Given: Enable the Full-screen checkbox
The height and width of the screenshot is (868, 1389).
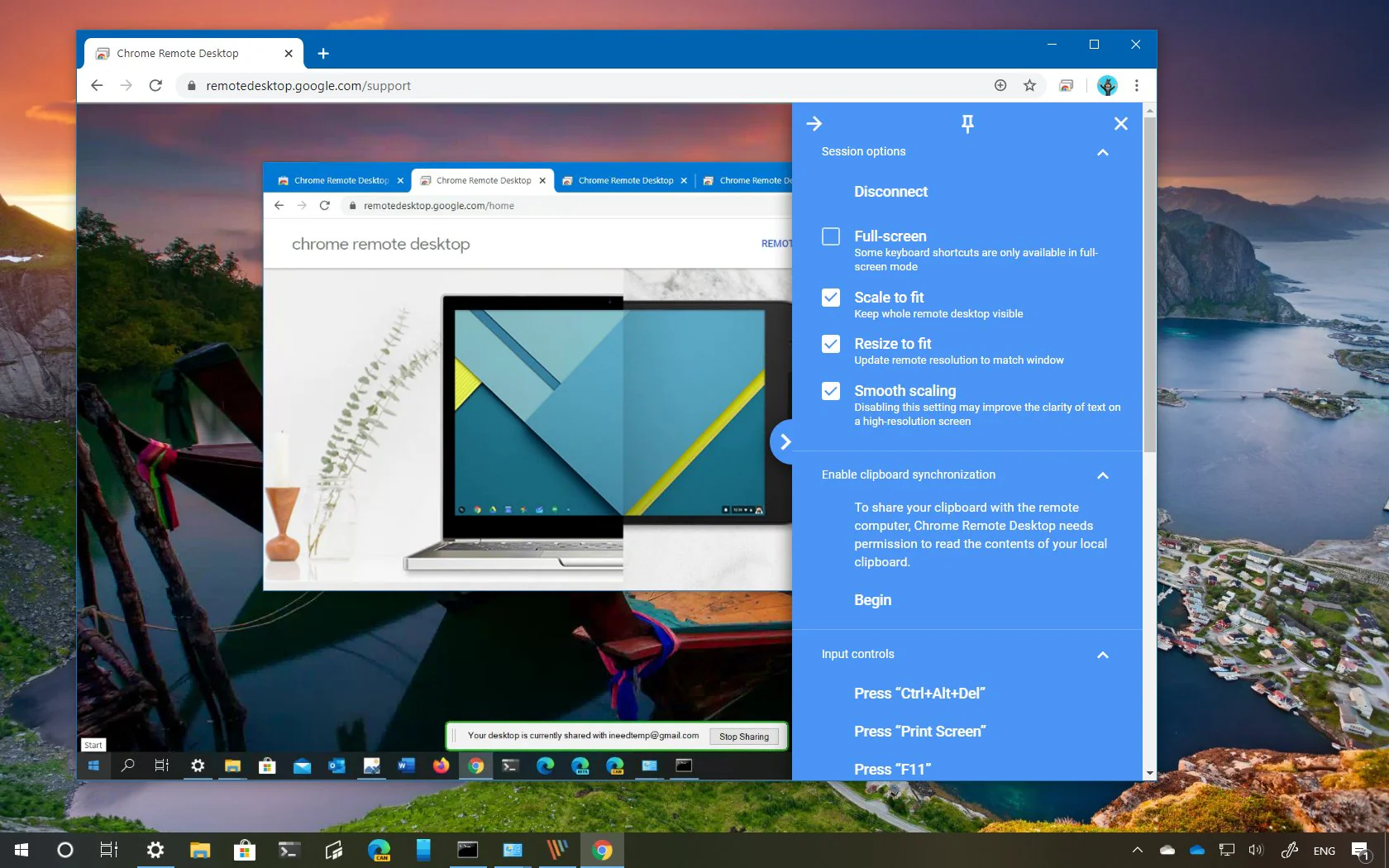Looking at the screenshot, I should 830,236.
